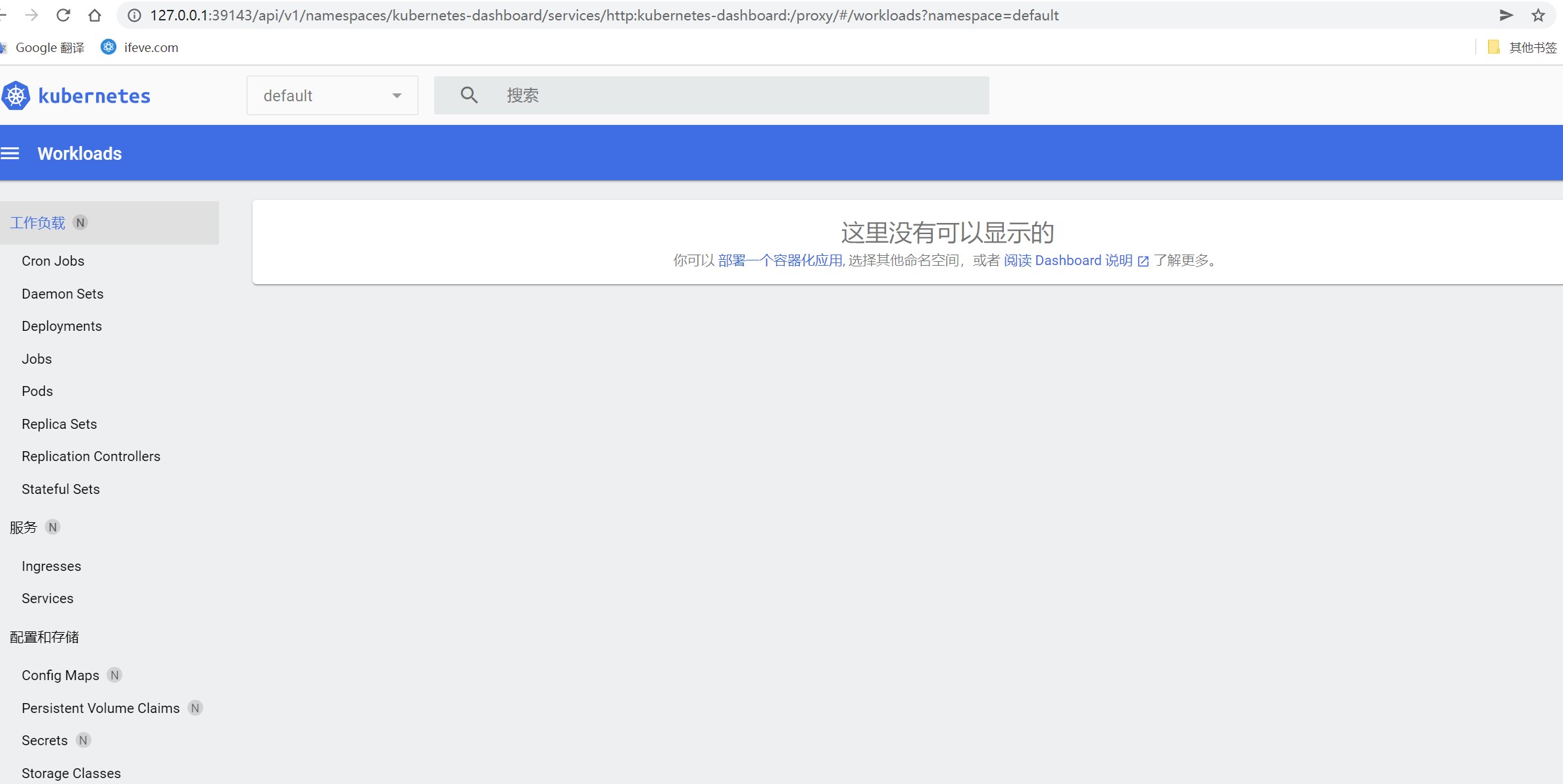Image resolution: width=1563 pixels, height=784 pixels.
Task: Bookmark this page with the star icon
Action: [1538, 15]
